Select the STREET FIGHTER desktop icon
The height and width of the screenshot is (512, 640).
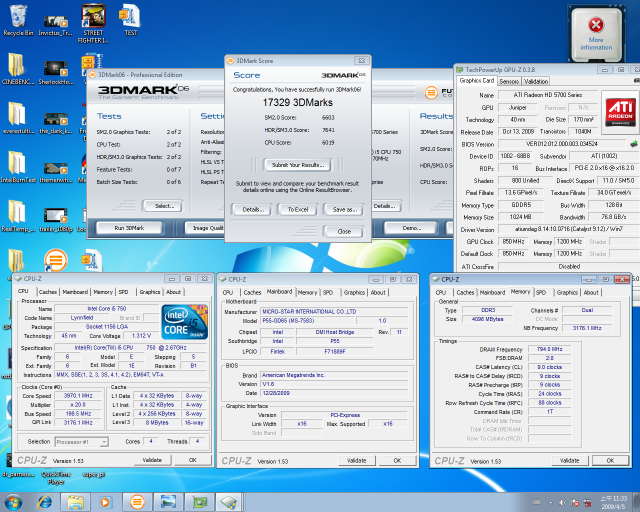pos(93,24)
